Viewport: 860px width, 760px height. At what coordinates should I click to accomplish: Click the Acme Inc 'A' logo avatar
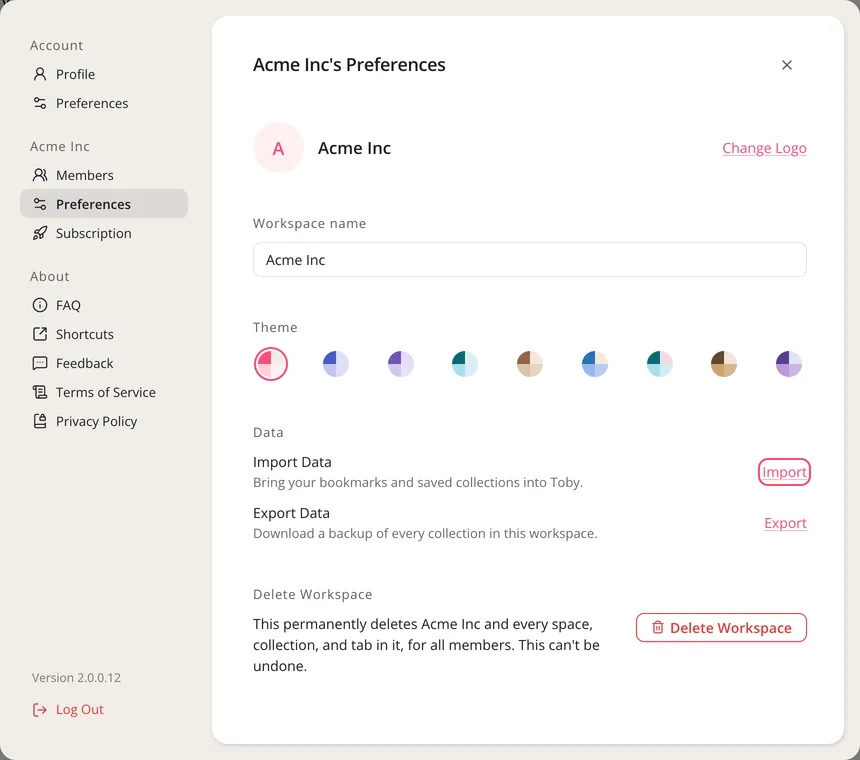(278, 148)
